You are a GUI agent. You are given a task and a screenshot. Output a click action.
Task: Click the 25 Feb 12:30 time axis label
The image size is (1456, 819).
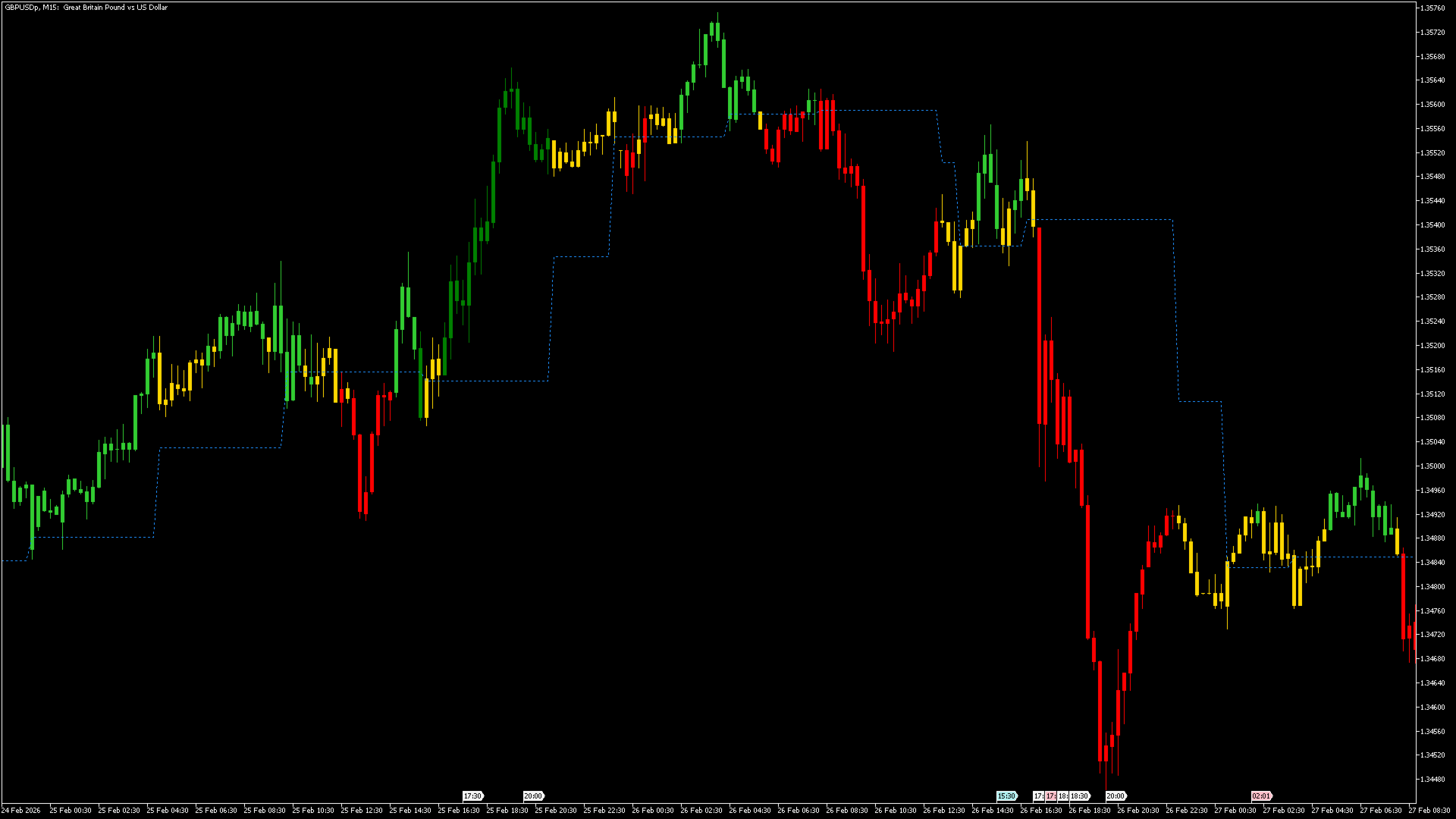(x=362, y=811)
